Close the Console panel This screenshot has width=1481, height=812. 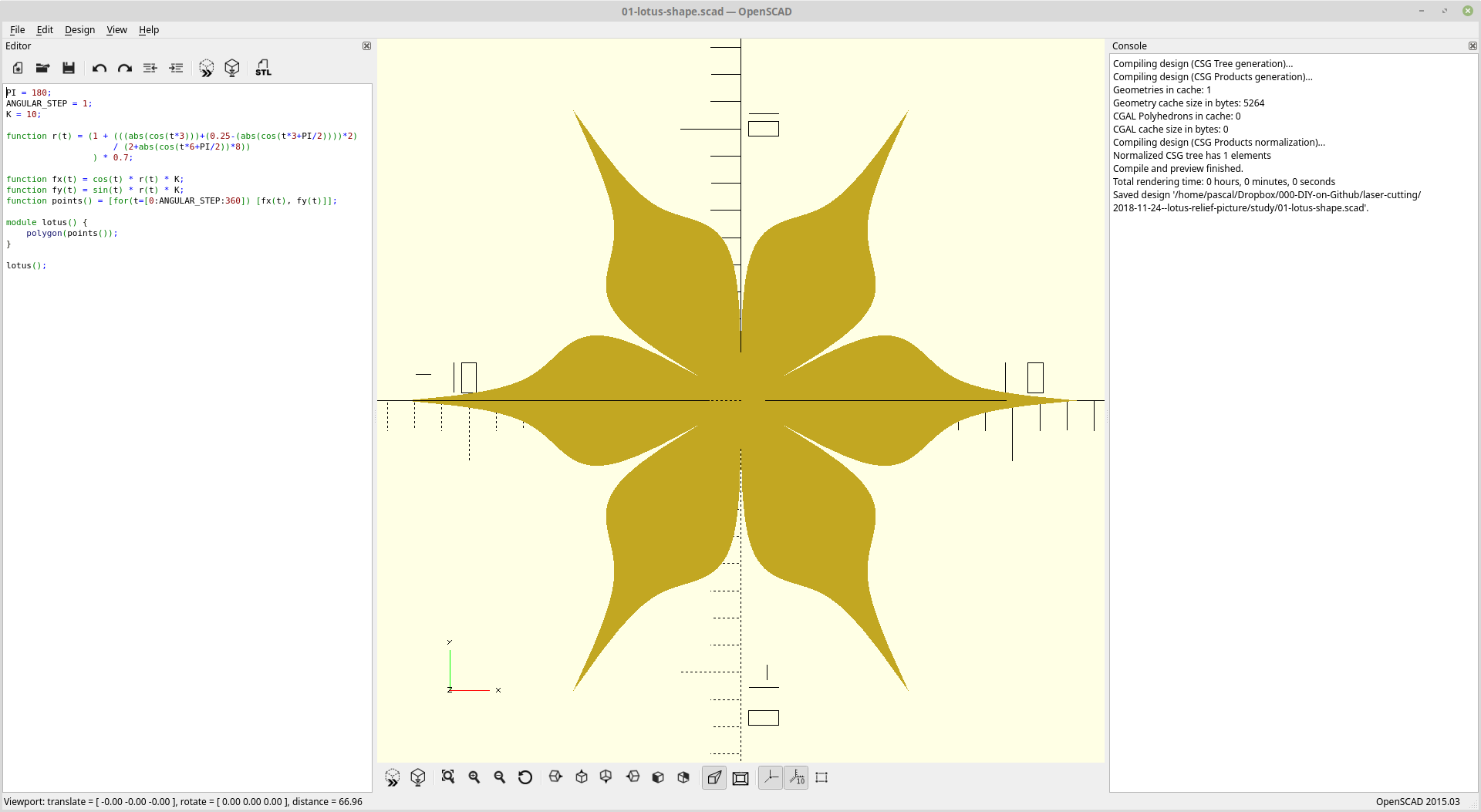point(1473,45)
